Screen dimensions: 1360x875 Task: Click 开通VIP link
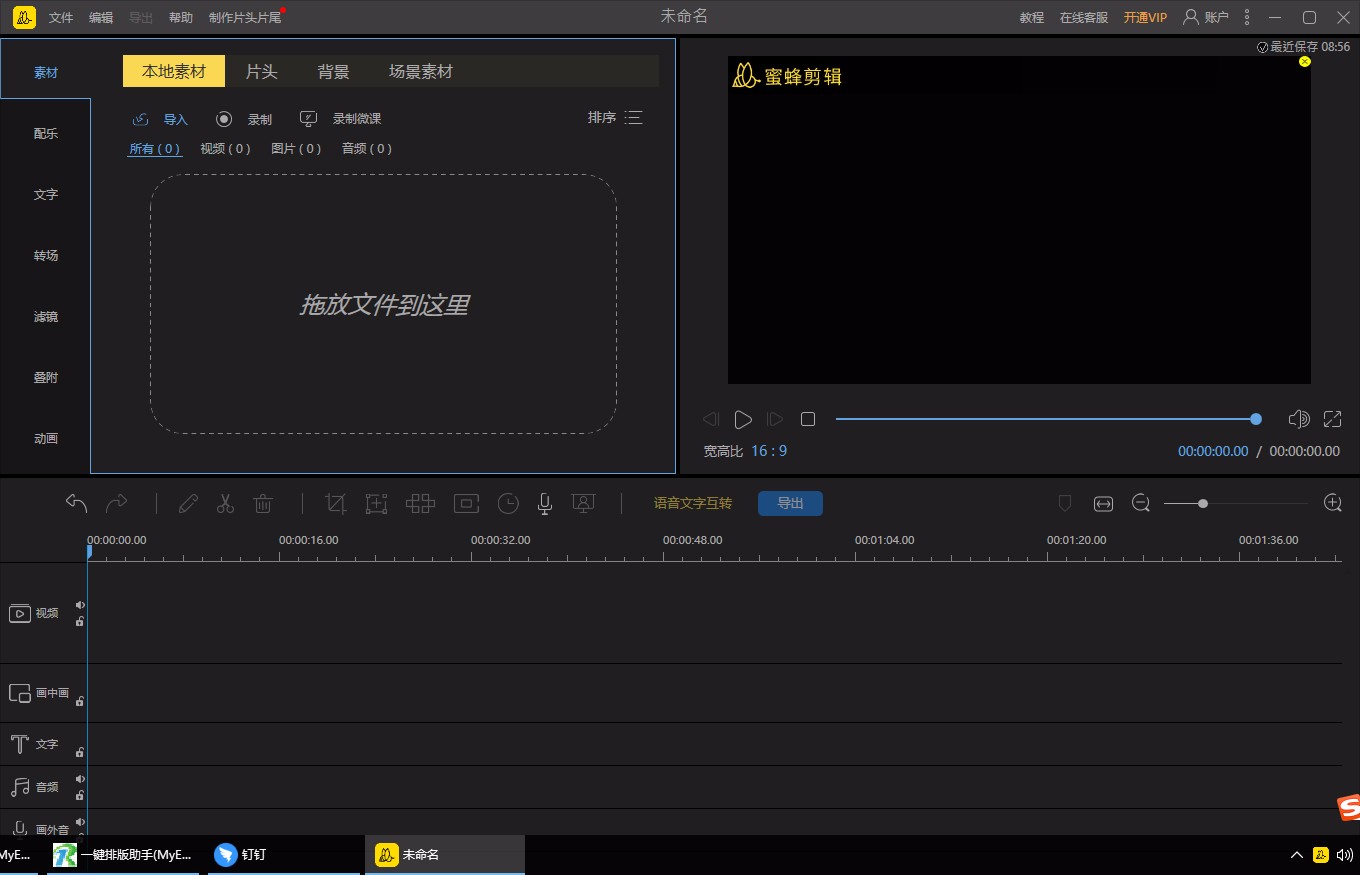coord(1145,18)
